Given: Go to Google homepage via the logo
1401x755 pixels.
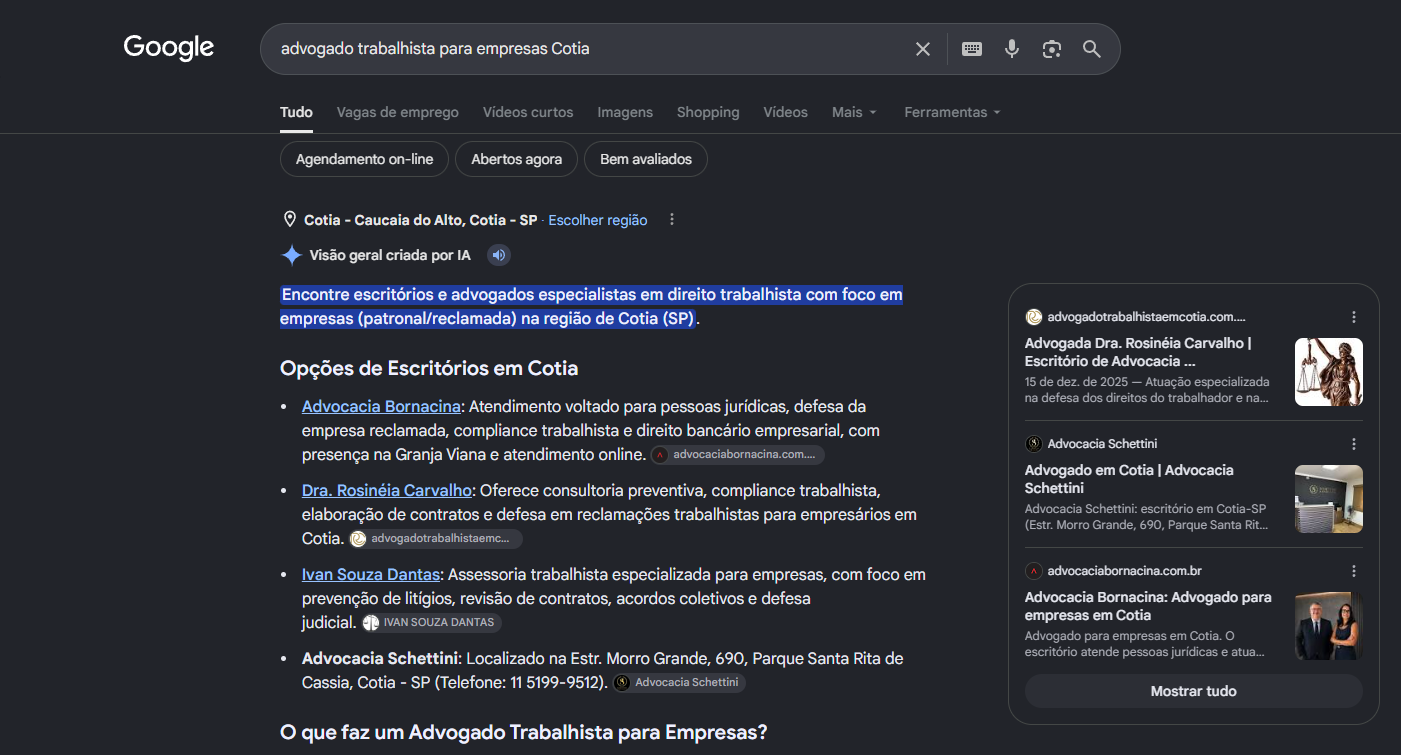Looking at the screenshot, I should pos(169,47).
